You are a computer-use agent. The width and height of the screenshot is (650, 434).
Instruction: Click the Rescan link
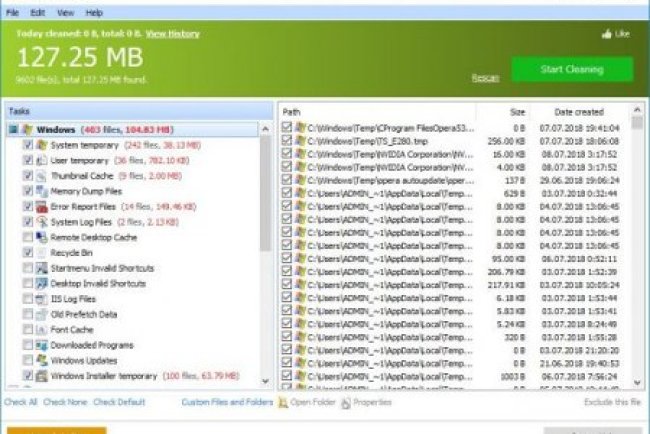click(x=485, y=77)
